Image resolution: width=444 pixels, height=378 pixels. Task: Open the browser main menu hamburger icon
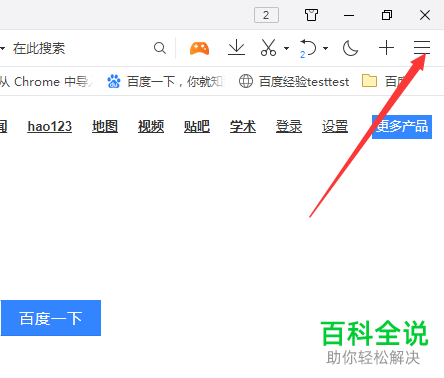point(422,48)
